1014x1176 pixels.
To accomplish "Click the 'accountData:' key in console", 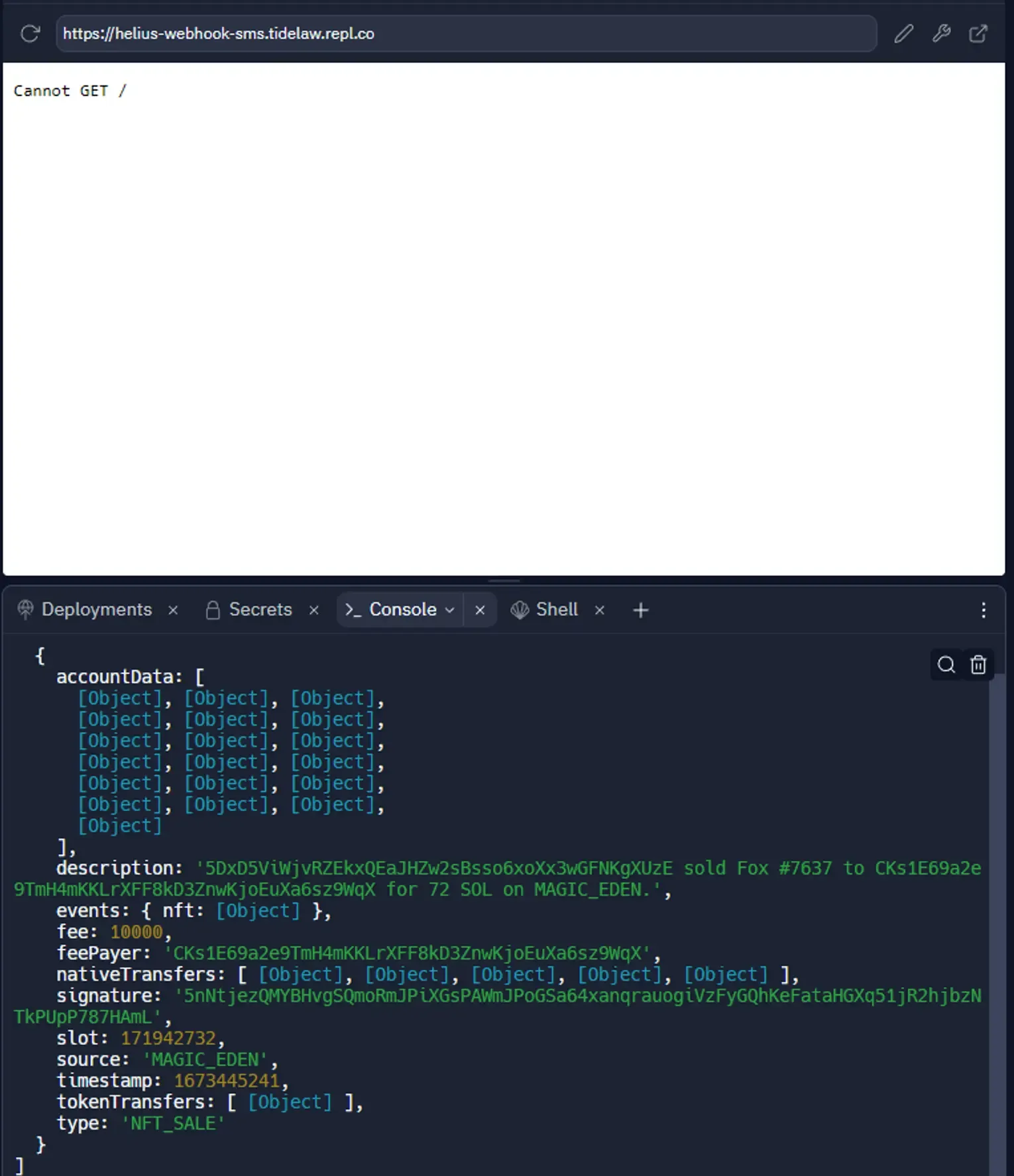I will [x=119, y=676].
